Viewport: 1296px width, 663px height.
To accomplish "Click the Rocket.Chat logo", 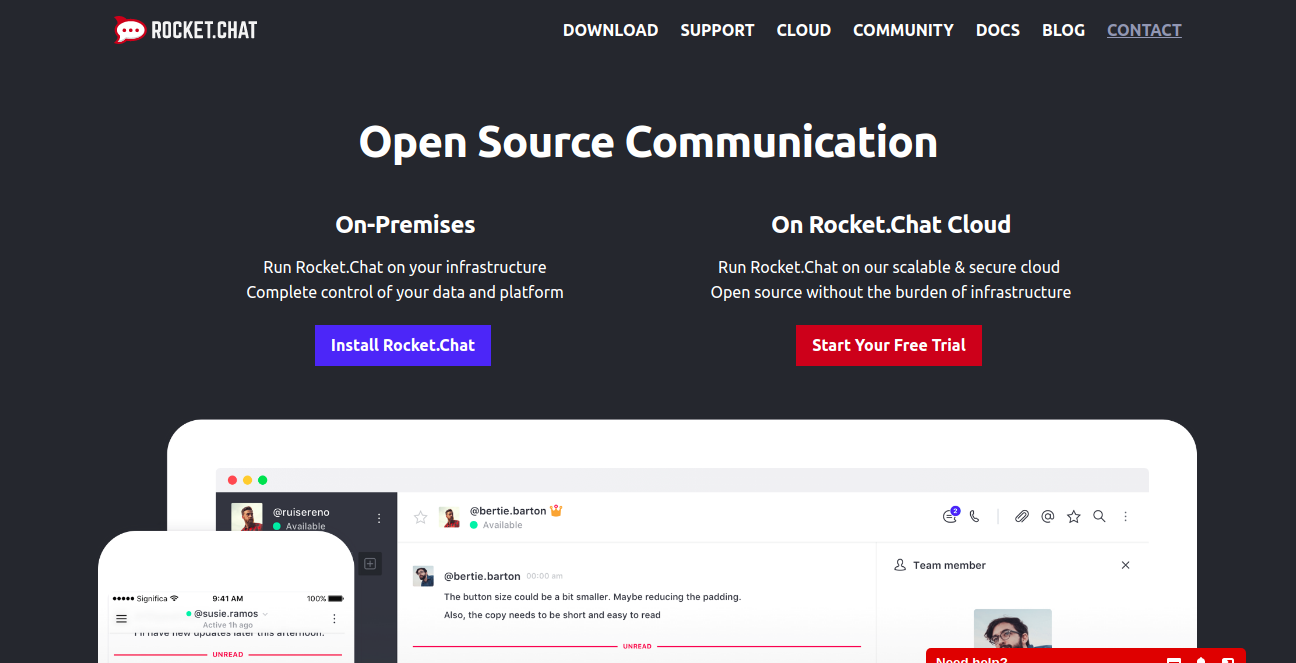I will point(186,30).
